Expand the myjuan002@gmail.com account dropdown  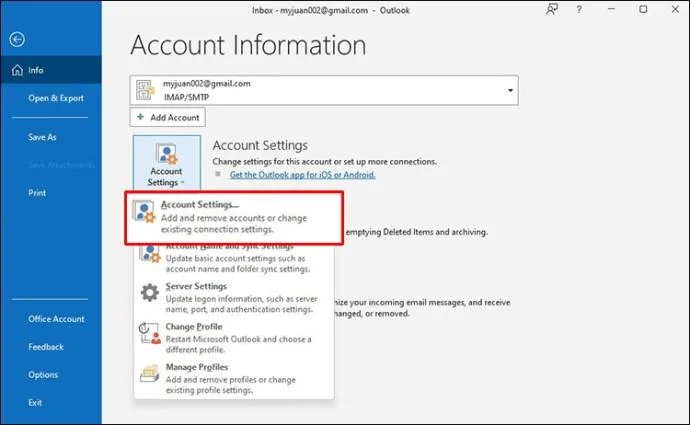(x=510, y=90)
